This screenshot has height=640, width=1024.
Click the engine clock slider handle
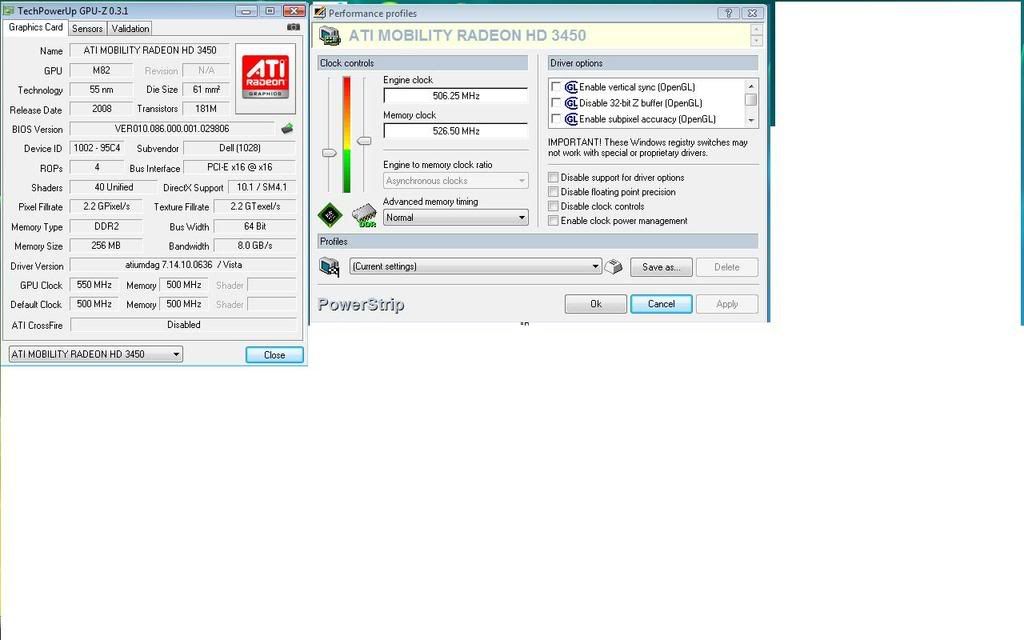[329, 153]
